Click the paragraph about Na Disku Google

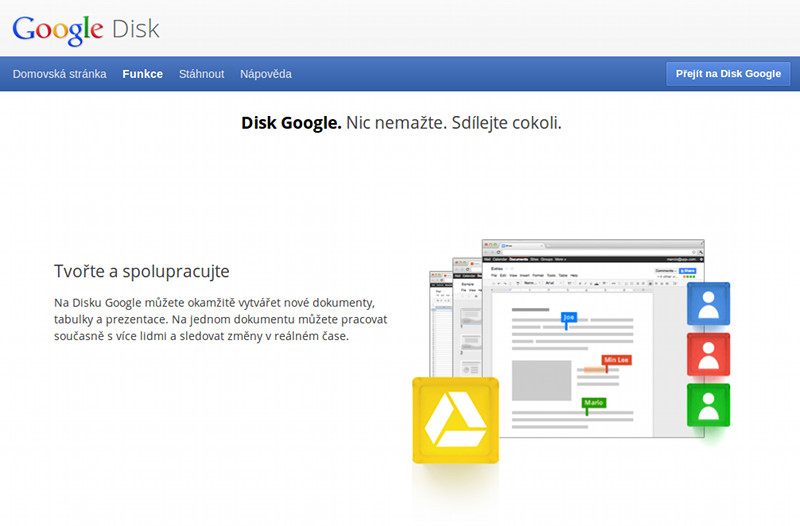point(220,319)
